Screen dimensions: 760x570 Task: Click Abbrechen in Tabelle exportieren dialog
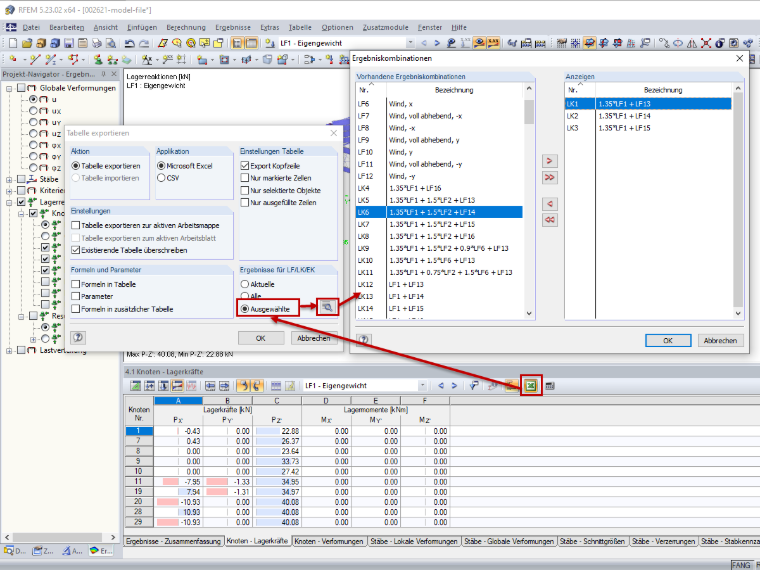click(x=313, y=338)
